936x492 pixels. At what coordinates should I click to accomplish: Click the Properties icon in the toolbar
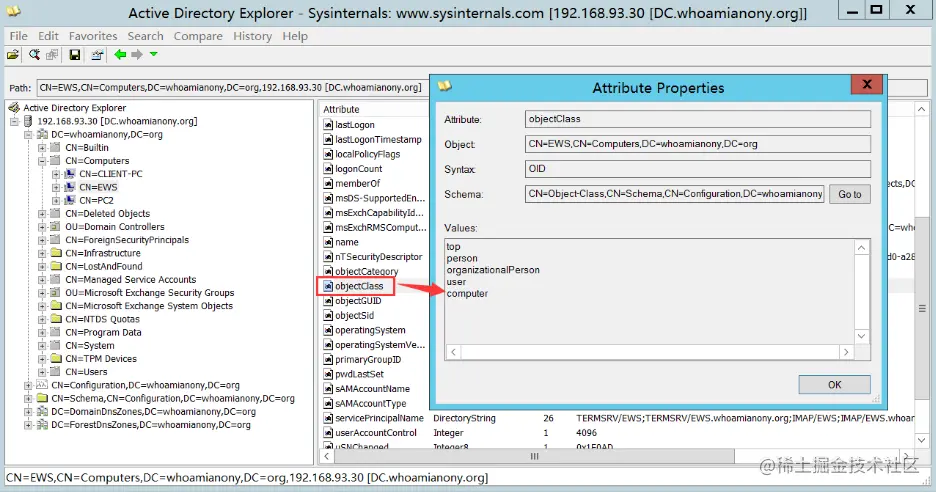(97, 55)
